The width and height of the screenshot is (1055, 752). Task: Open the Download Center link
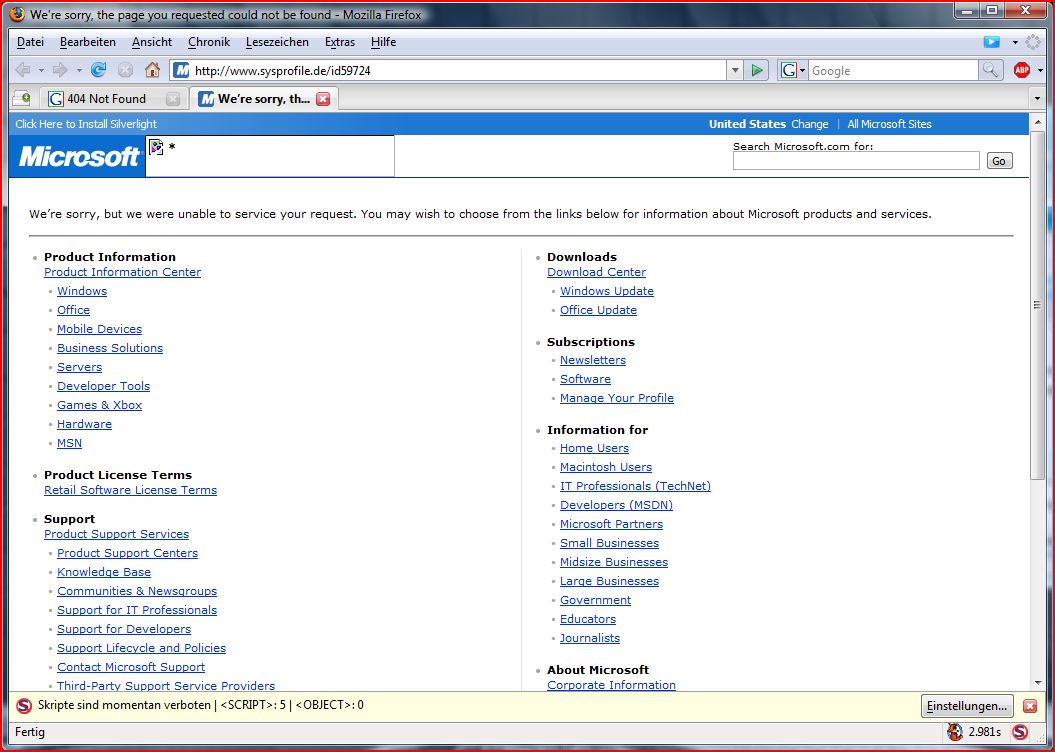596,272
